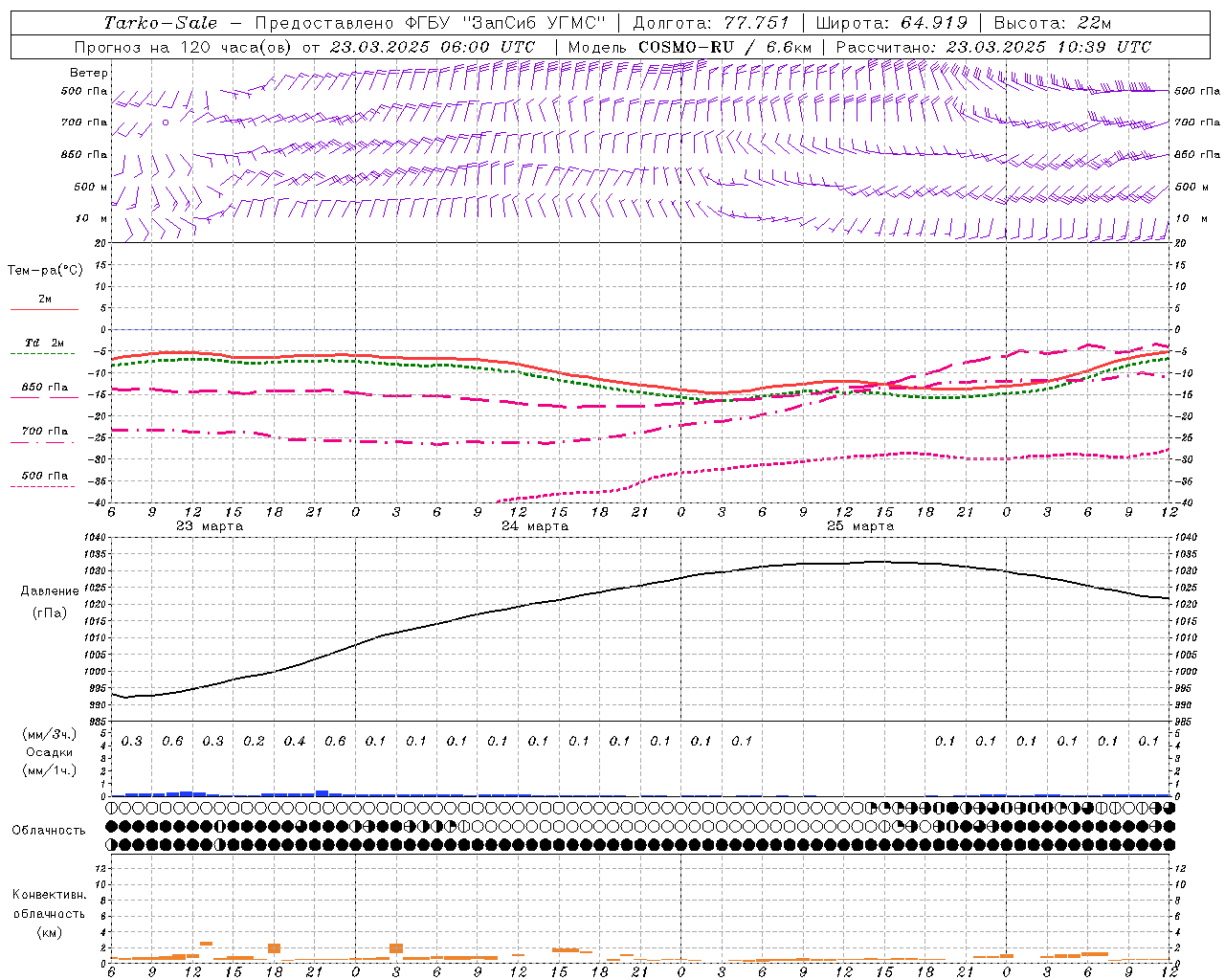Image resolution: width=1225 pixels, height=980 pixels.
Task: Click the '500 м' wind level label on left
Action: 91,187
